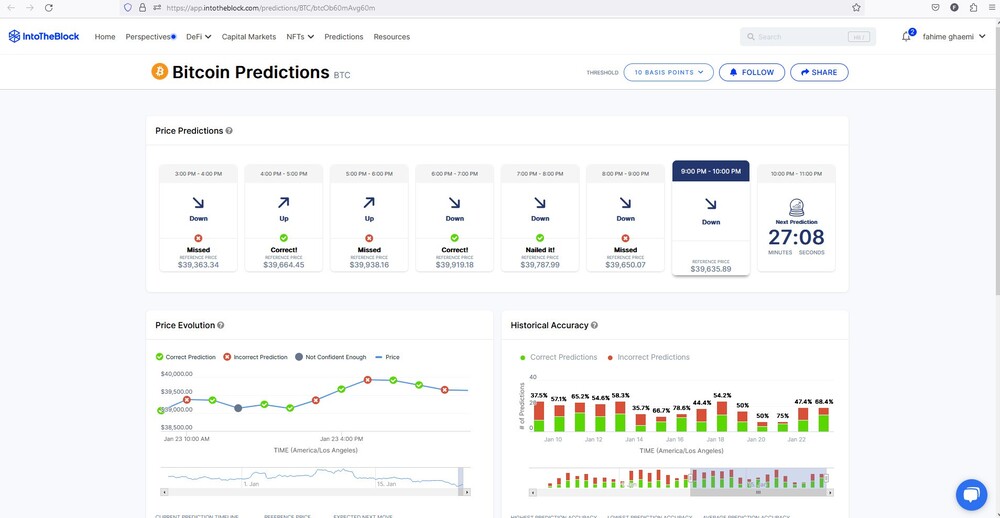Click Down arrow in 3:00 PM card
This screenshot has height=518, width=1000.
click(x=198, y=203)
